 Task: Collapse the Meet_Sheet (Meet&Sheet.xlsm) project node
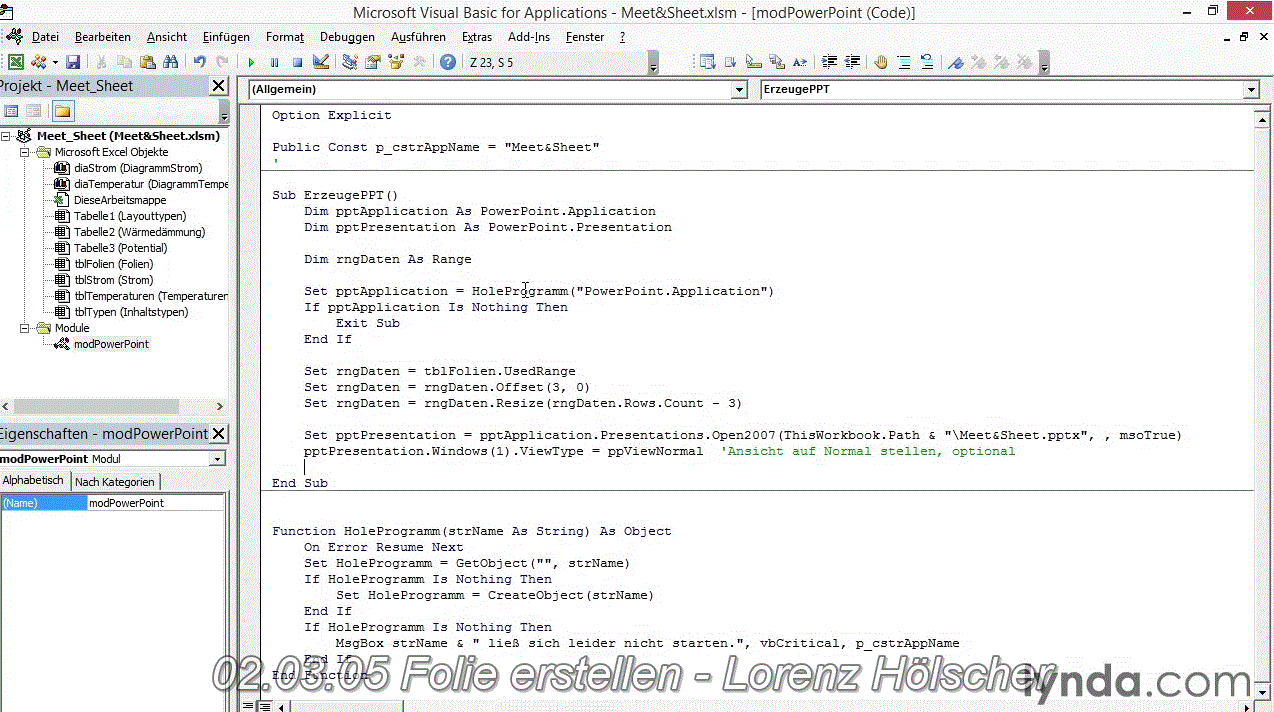click(7, 136)
